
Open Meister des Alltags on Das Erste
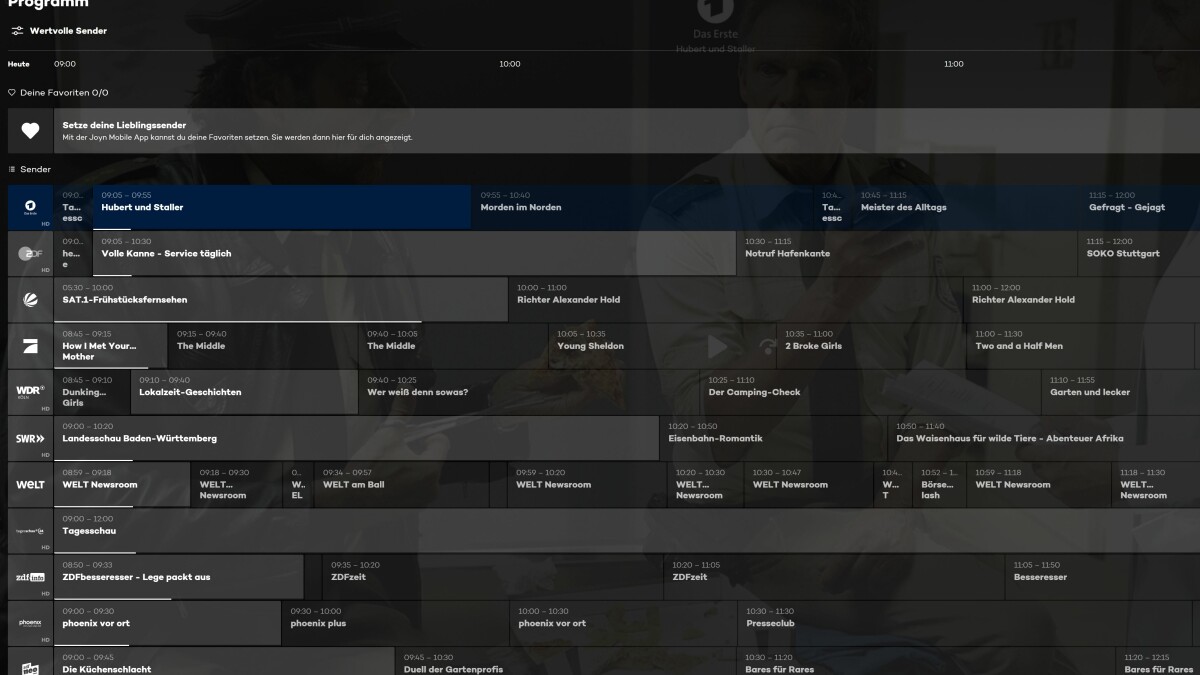tap(966, 207)
